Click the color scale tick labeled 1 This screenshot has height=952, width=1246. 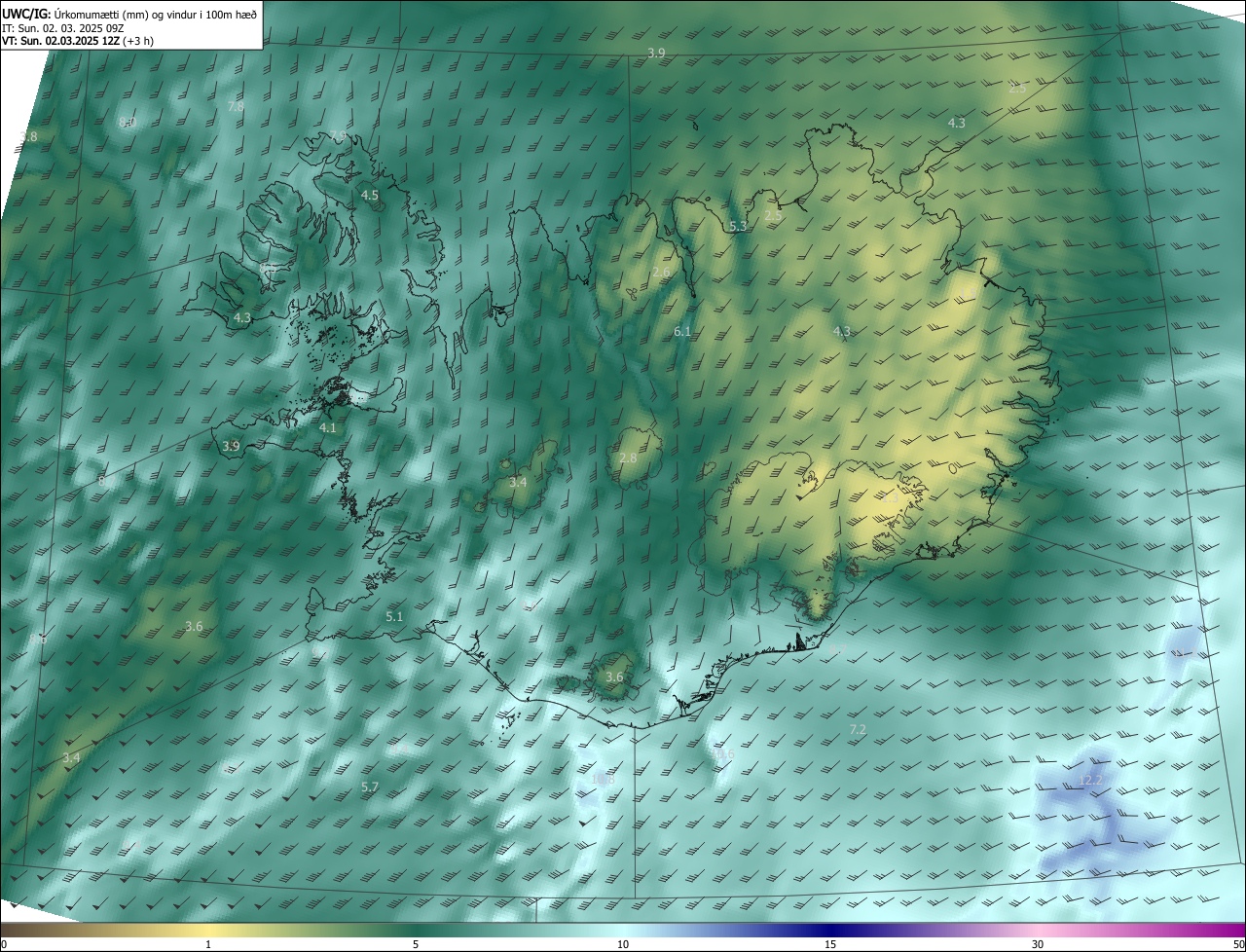pos(208,944)
